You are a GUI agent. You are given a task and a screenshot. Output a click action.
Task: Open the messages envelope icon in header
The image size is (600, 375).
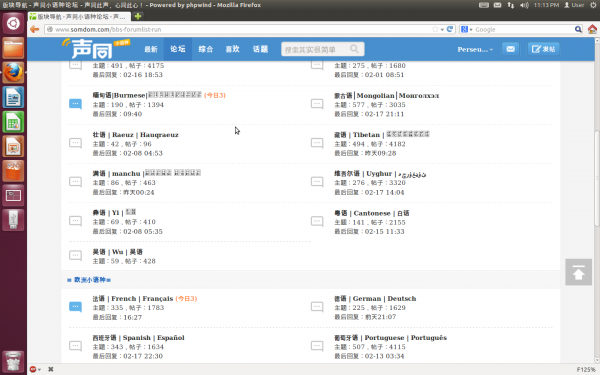click(x=510, y=49)
